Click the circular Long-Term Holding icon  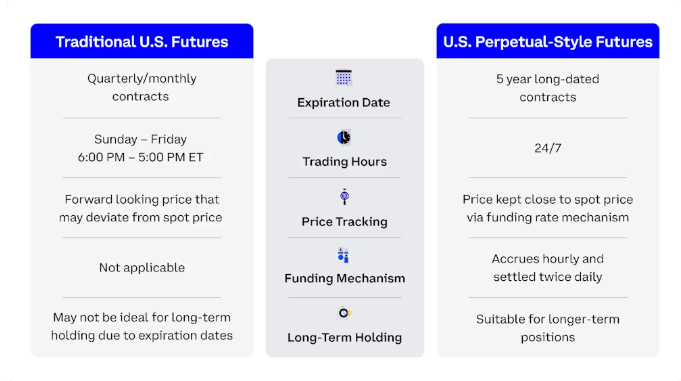point(344,313)
